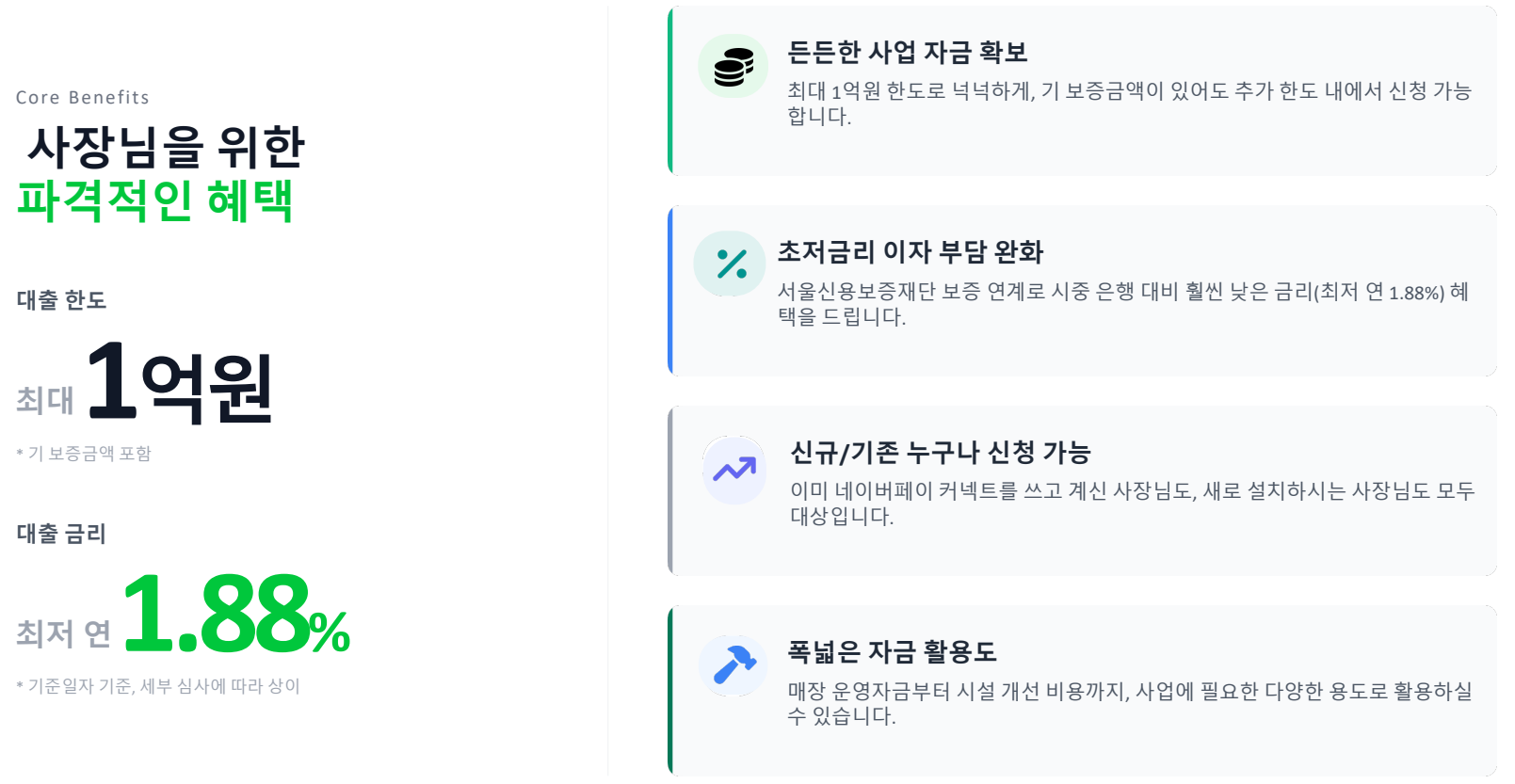
Task: Click the '사장님을 위한' heading
Action: click(166, 147)
